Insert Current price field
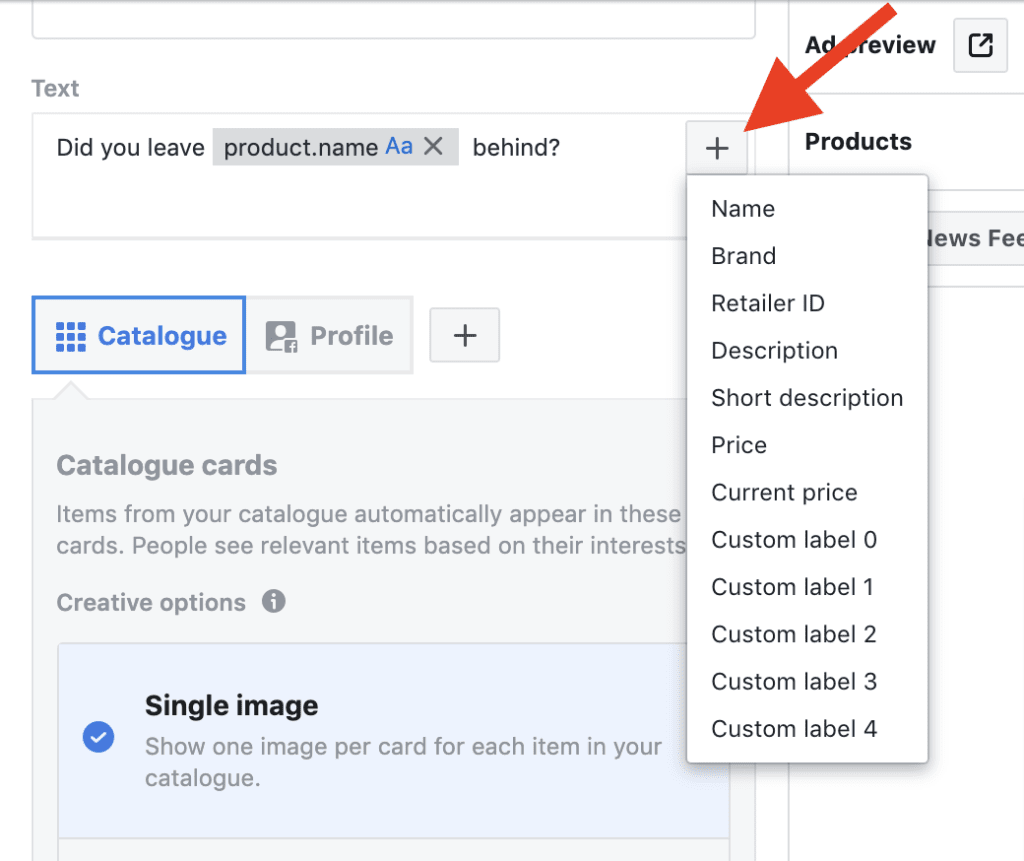1024x861 pixels. [x=784, y=493]
